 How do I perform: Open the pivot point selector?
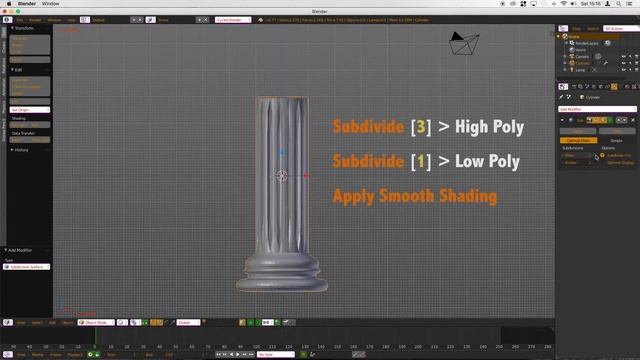pos(135,322)
